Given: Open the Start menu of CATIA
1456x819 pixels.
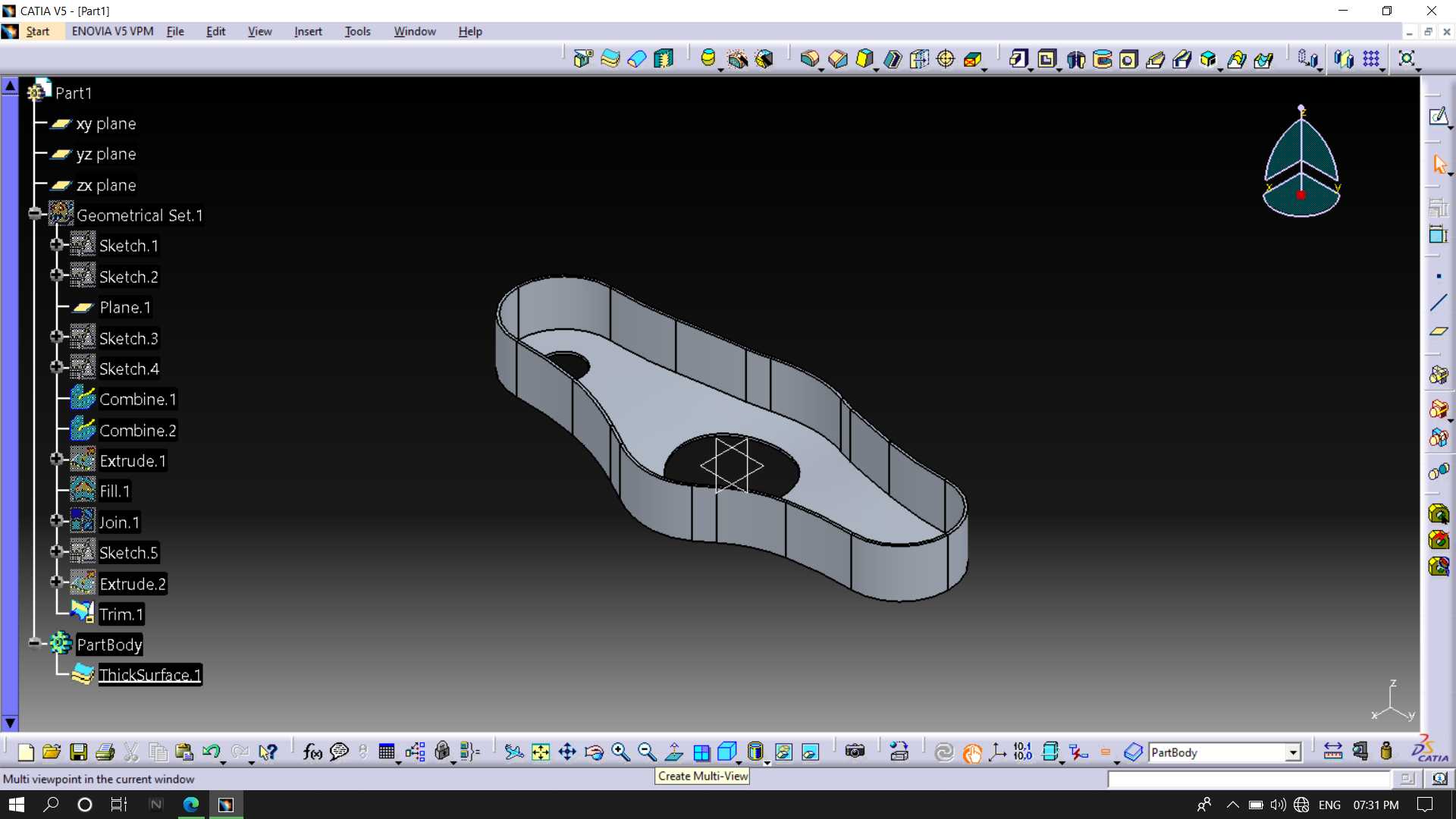Looking at the screenshot, I should (x=38, y=31).
